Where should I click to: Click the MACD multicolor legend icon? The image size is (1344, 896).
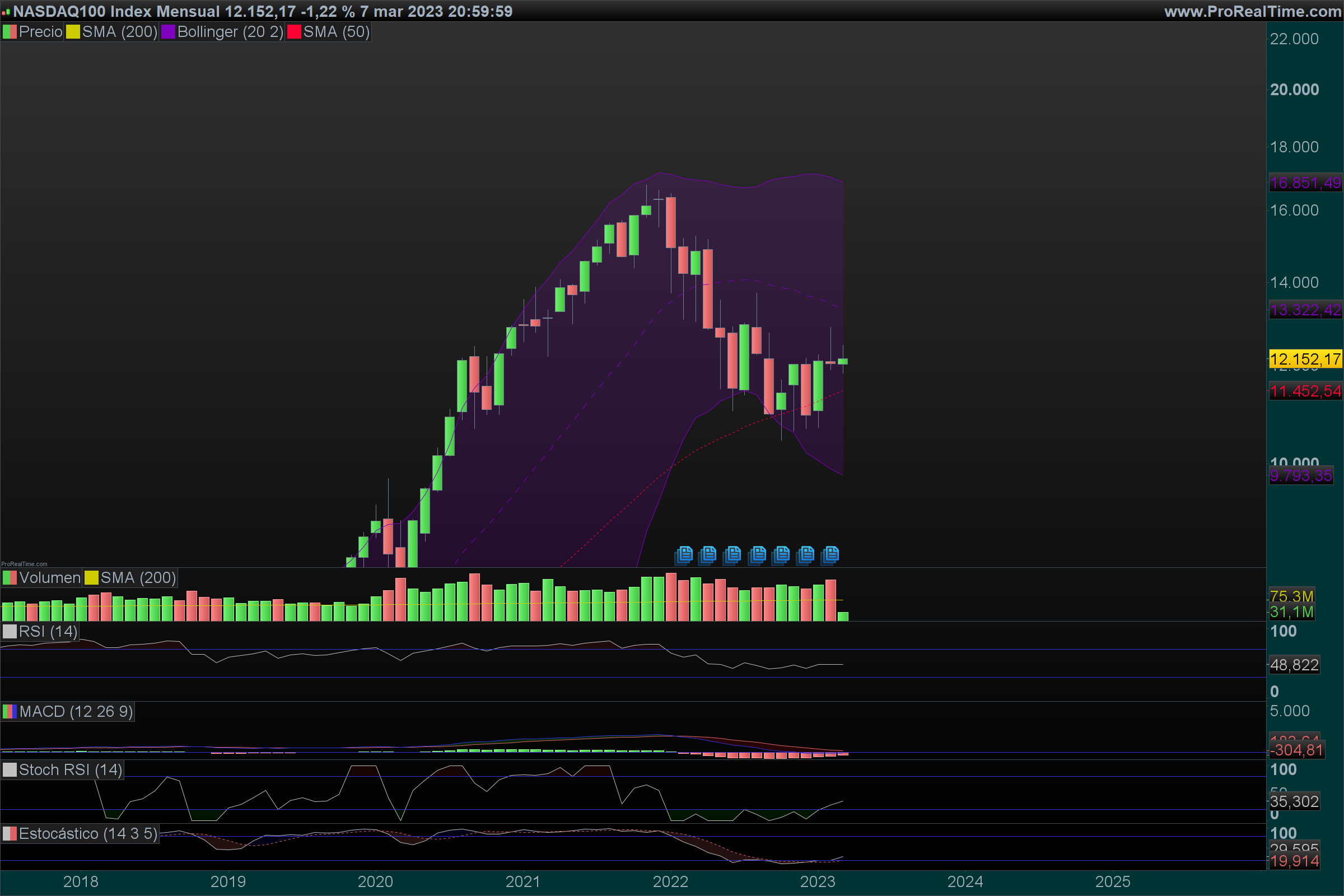point(10,711)
